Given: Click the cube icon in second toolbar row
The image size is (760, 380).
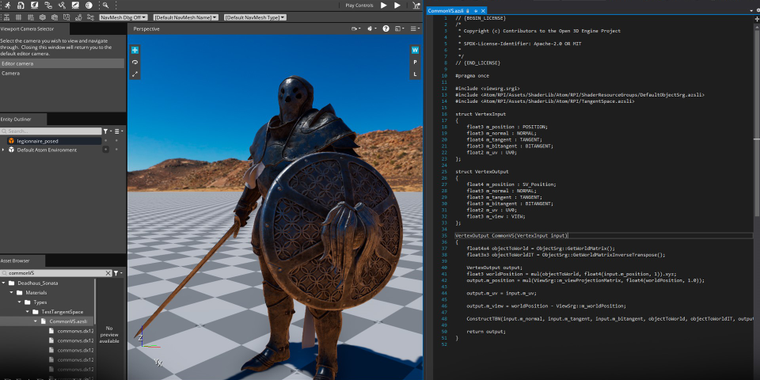Looking at the screenshot, I should click(x=42, y=17).
